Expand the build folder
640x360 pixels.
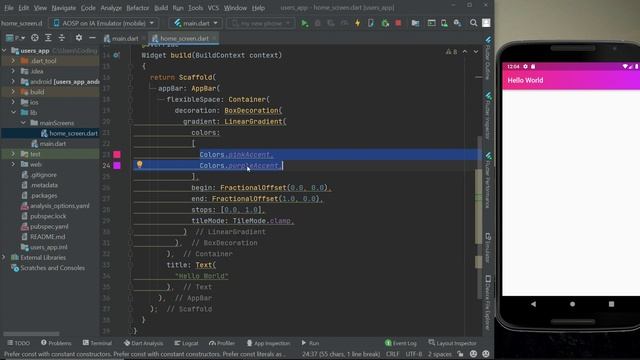pyautogui.click(x=13, y=92)
